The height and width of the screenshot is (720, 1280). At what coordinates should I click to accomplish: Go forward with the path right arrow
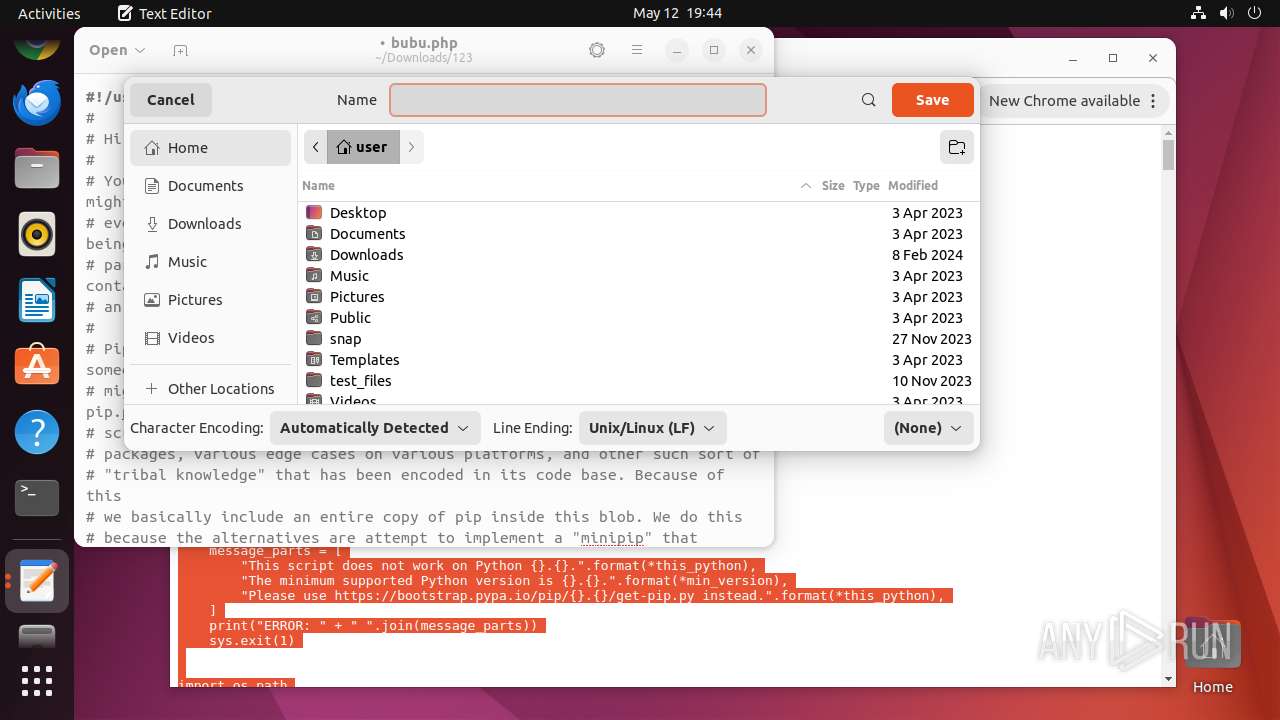[411, 147]
